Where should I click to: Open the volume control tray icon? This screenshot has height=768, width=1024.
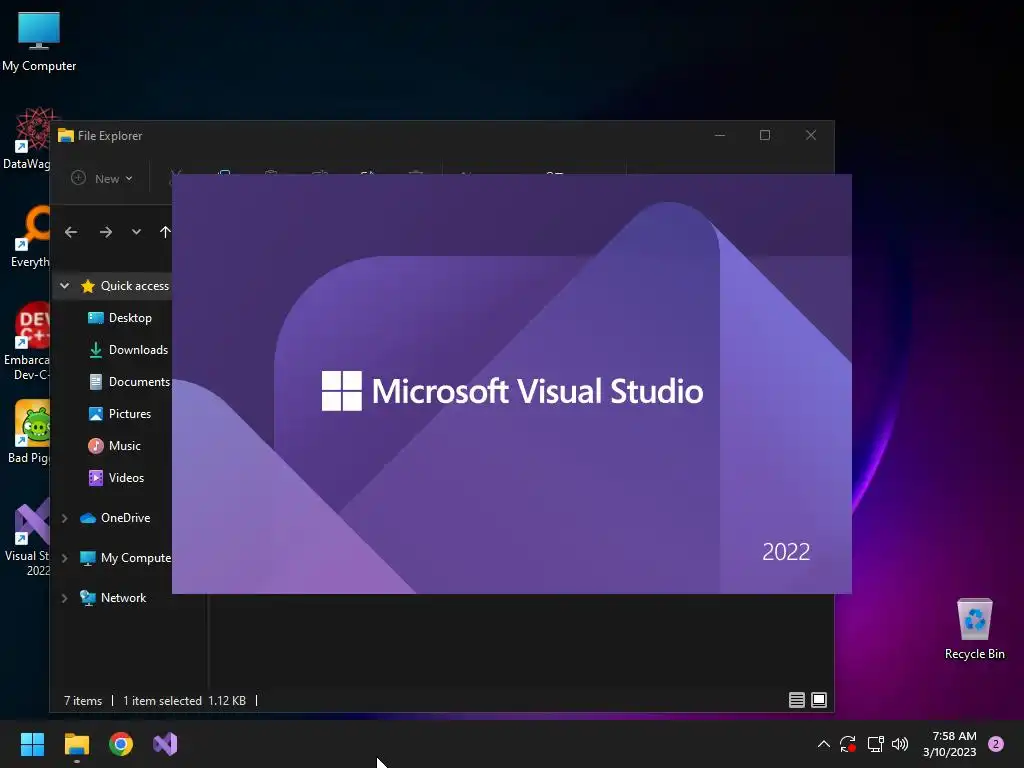pyautogui.click(x=900, y=744)
